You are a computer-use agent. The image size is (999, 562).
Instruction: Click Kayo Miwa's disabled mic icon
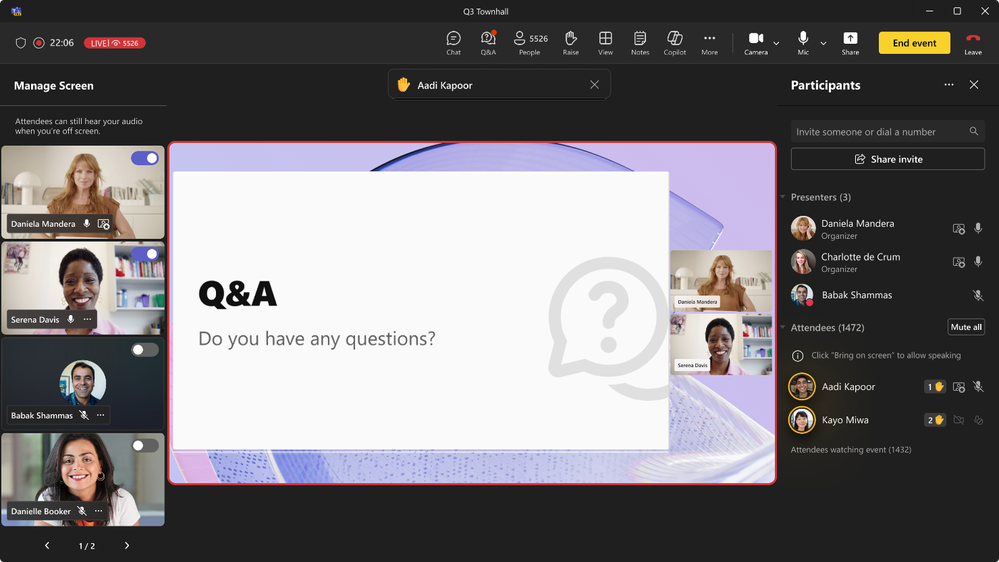coord(978,420)
